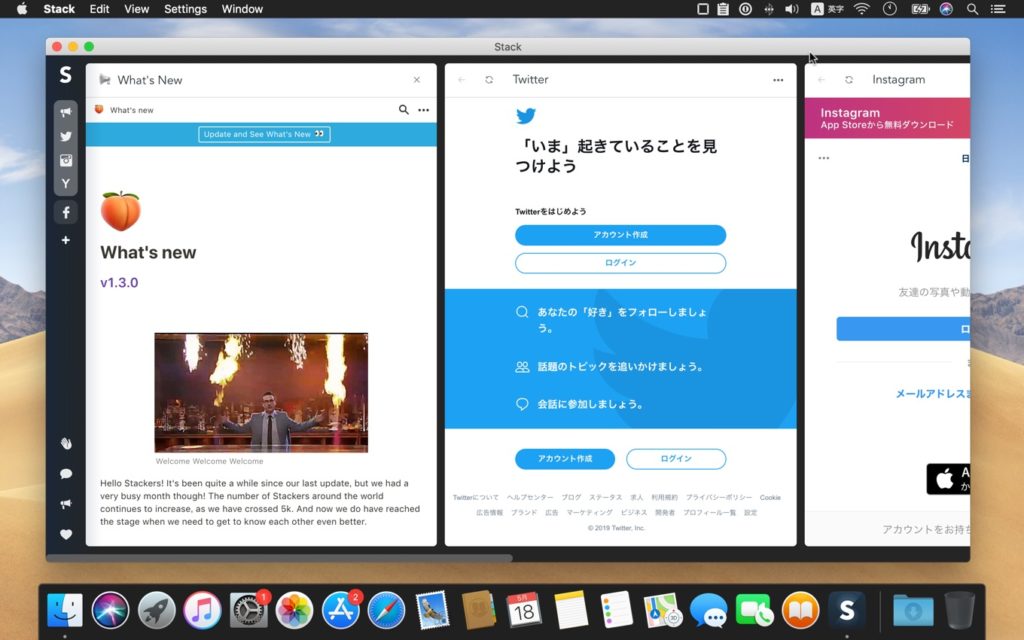The width and height of the screenshot is (1024, 640).
Task: Open the Settings menu in the menu bar
Action: pyautogui.click(x=184, y=9)
